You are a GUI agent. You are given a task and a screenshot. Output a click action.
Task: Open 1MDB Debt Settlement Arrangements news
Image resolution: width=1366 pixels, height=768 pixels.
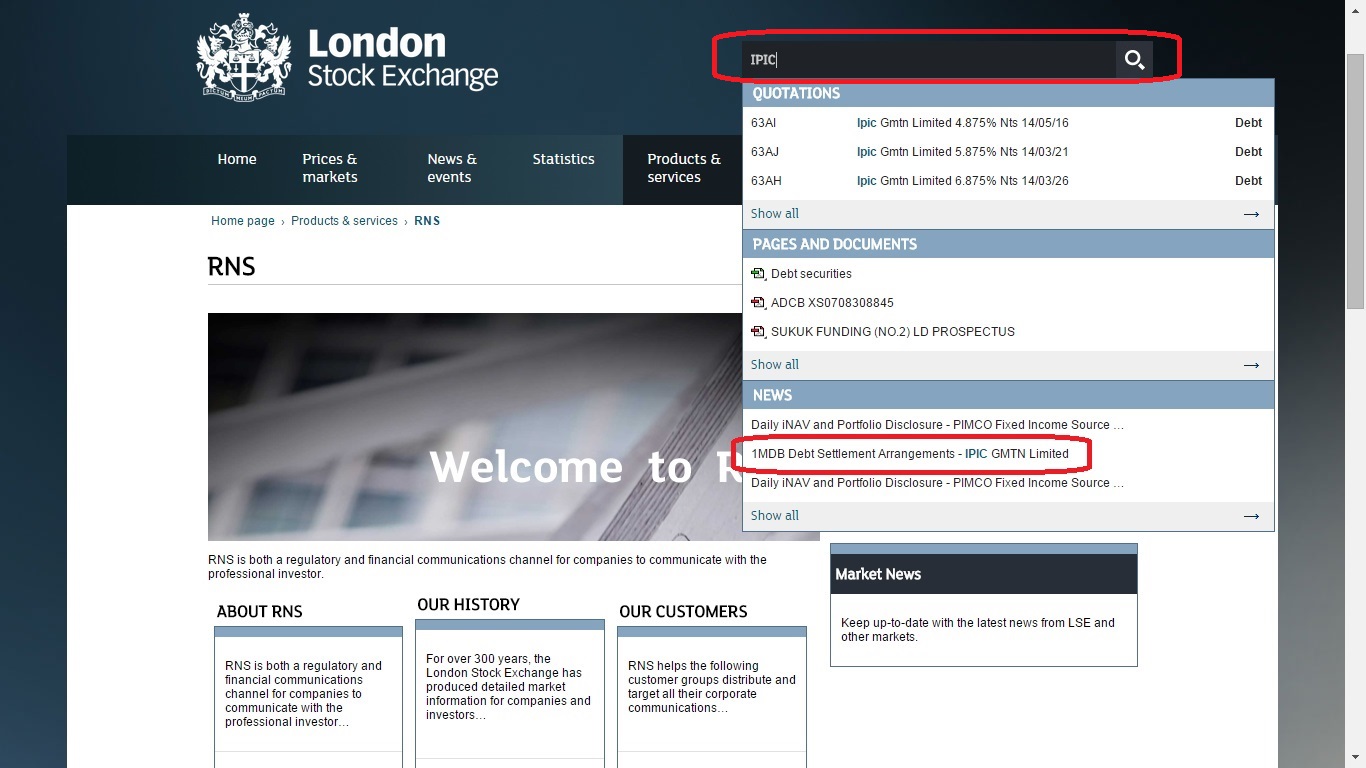click(x=910, y=454)
